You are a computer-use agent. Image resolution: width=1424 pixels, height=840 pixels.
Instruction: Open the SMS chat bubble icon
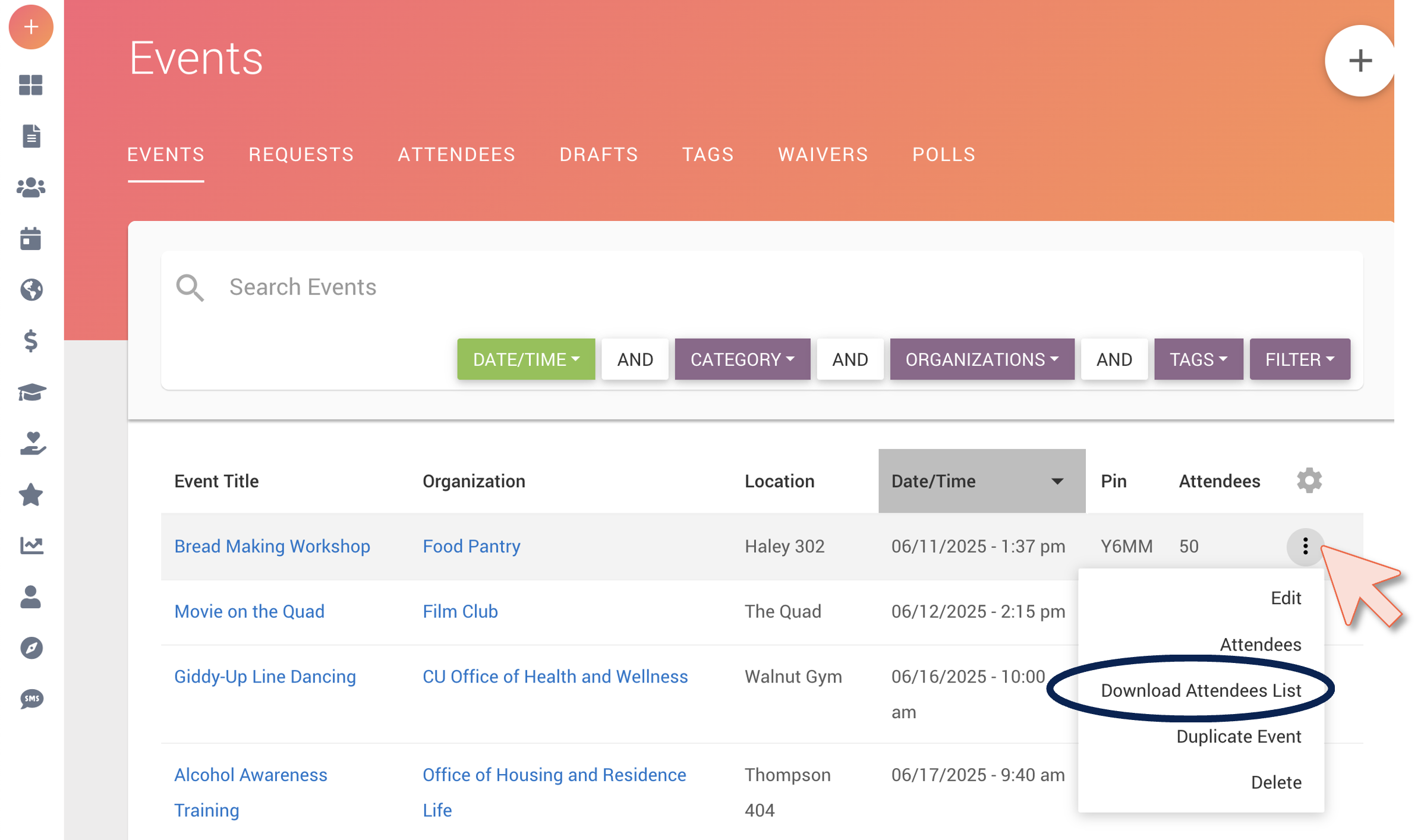31,699
